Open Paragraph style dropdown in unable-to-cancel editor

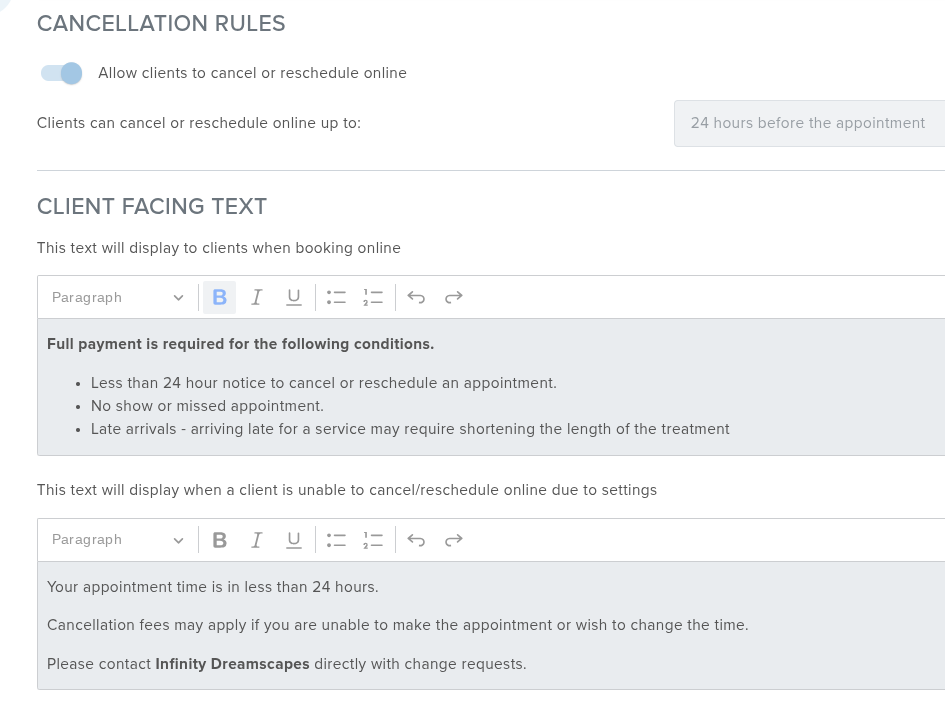(117, 540)
